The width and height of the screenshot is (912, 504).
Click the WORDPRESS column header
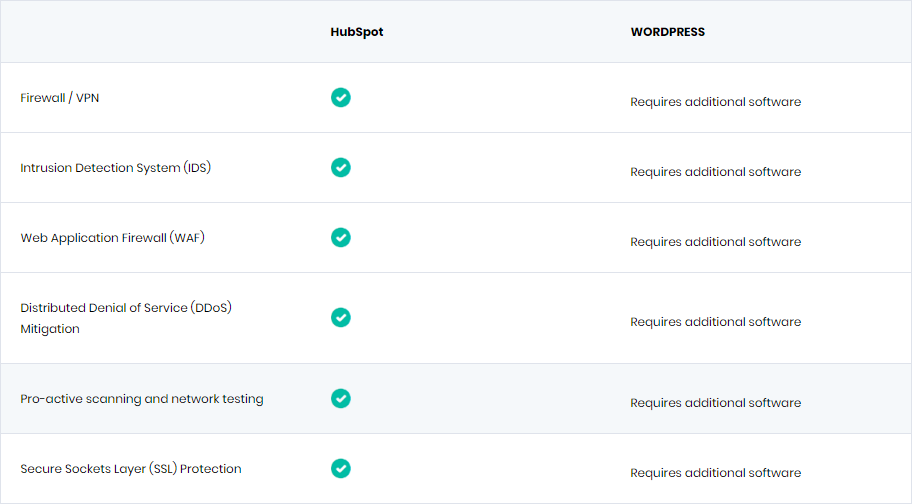[x=668, y=32]
